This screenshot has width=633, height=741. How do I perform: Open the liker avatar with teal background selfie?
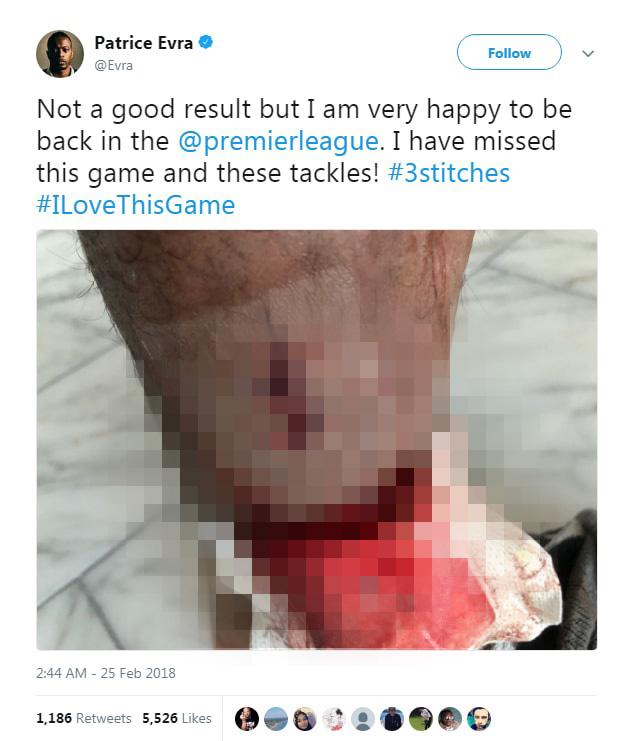479,719
